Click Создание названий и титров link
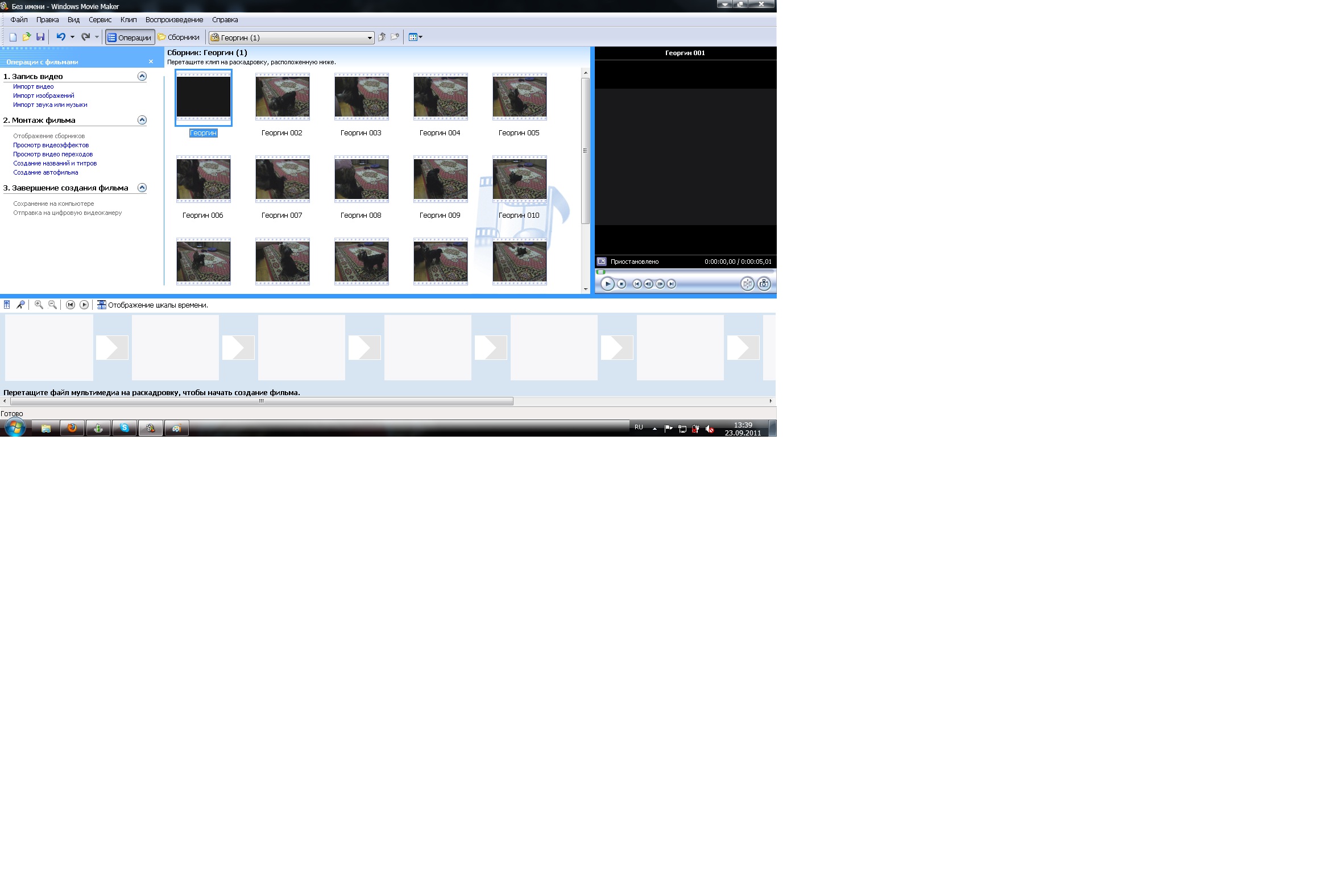 (x=55, y=163)
